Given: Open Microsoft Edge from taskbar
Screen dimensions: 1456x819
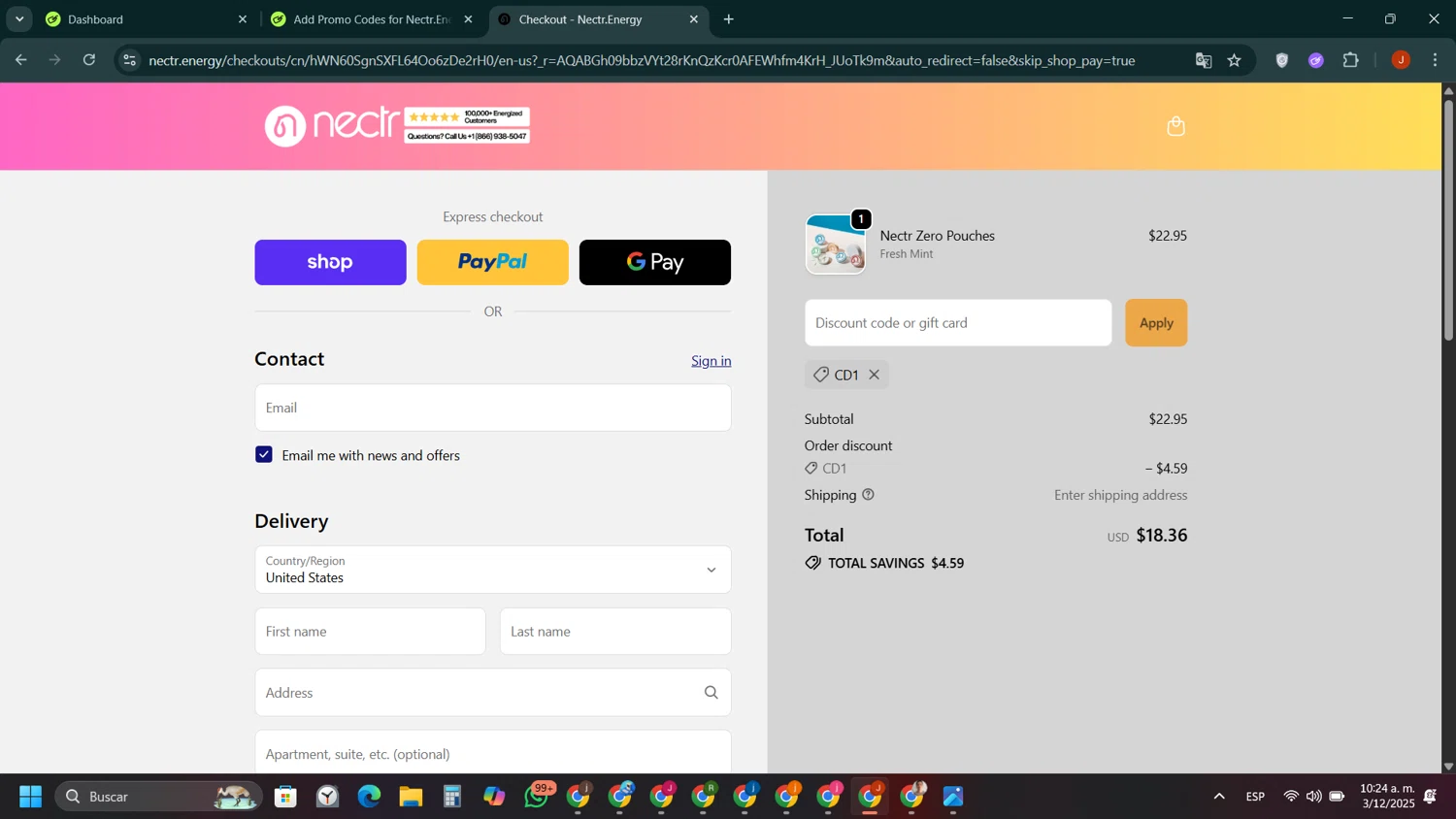Looking at the screenshot, I should click(369, 797).
